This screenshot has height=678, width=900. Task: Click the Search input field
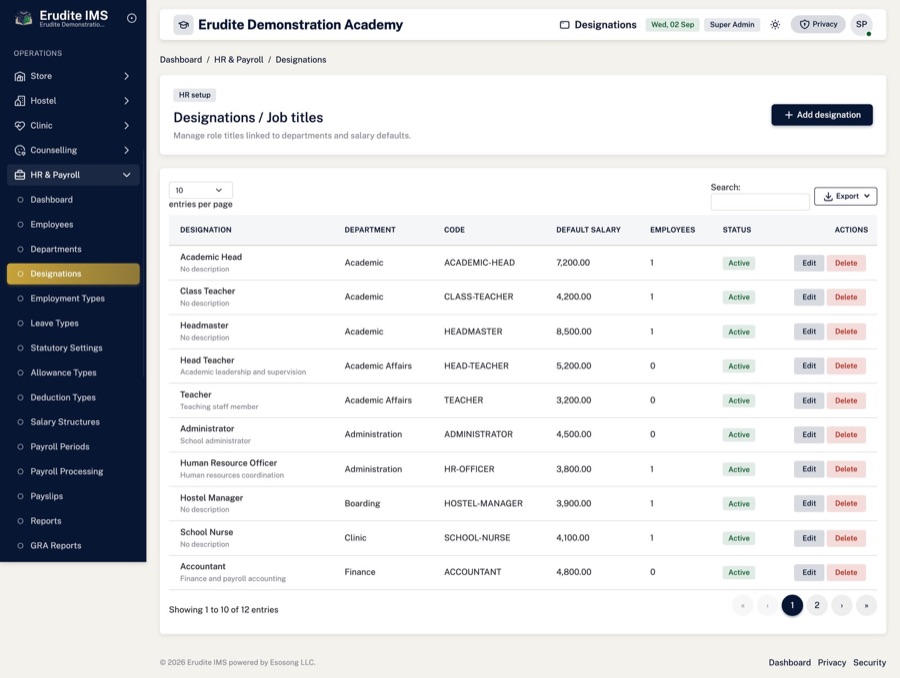(x=760, y=202)
